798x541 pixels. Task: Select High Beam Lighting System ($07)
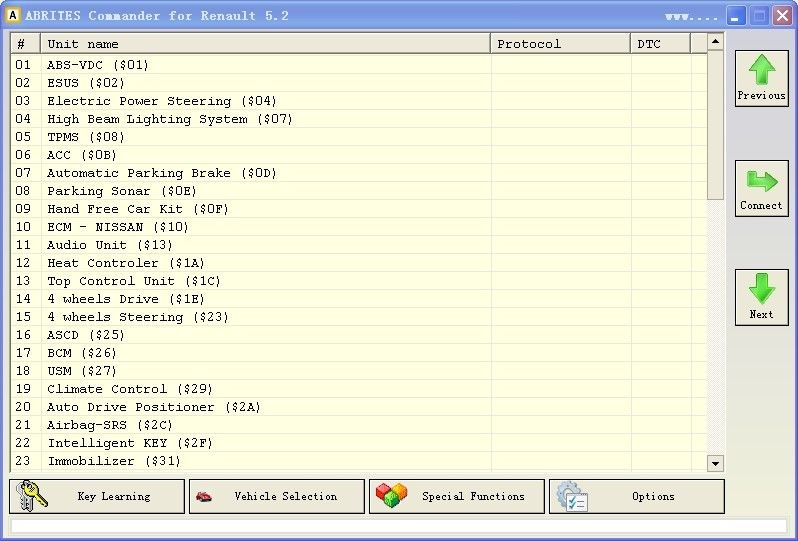pyautogui.click(x=358, y=119)
